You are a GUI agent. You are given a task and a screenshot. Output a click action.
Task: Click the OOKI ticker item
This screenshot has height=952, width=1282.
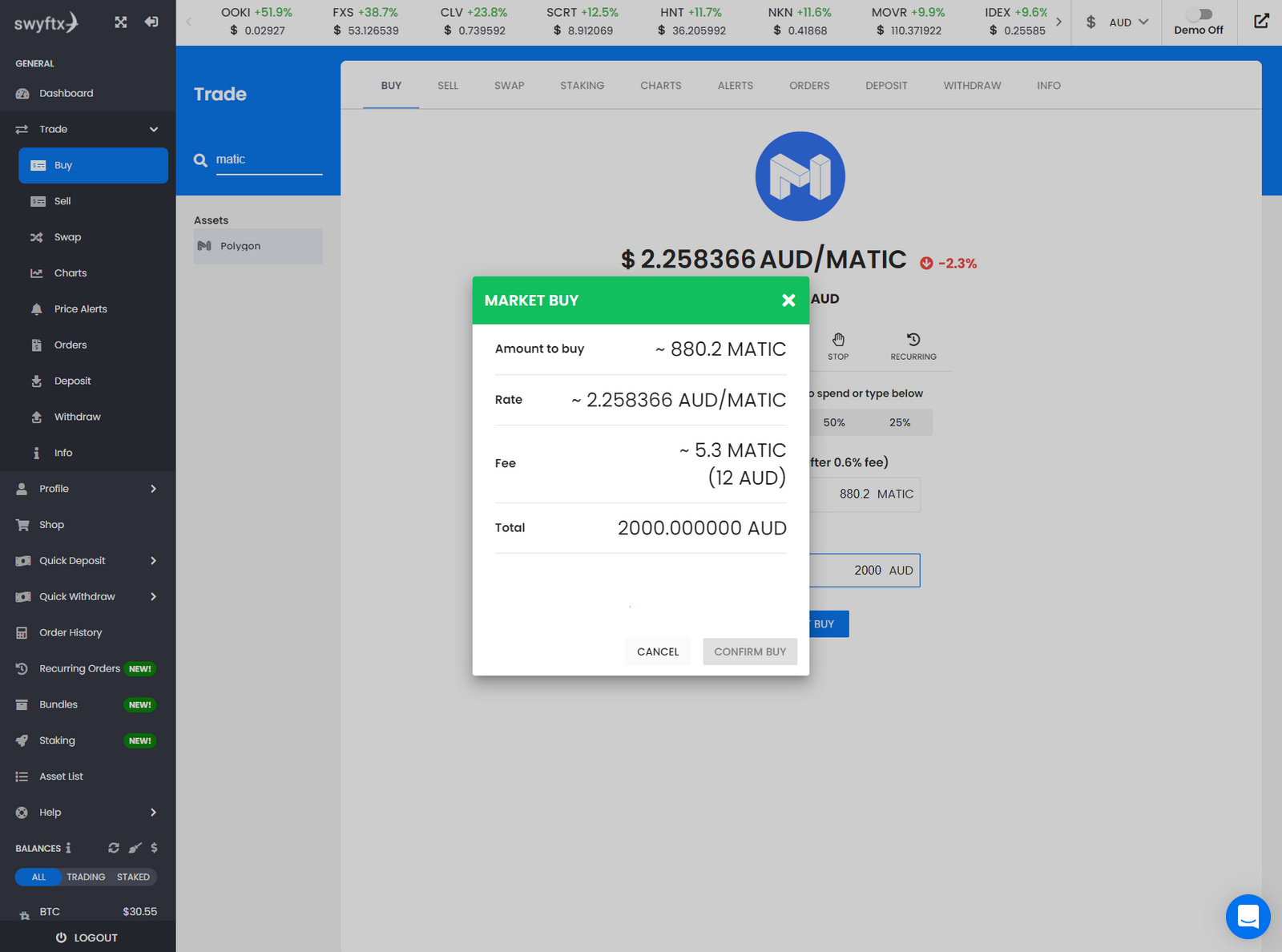pyautogui.click(x=256, y=22)
